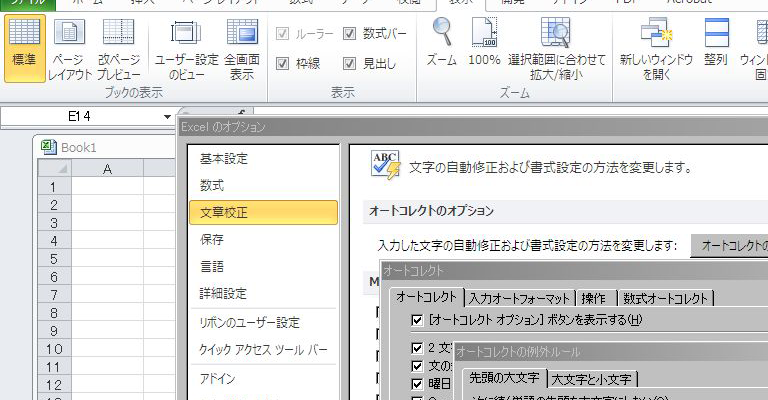
Task: Select 保存 in options sidebar
Action: tap(264, 239)
